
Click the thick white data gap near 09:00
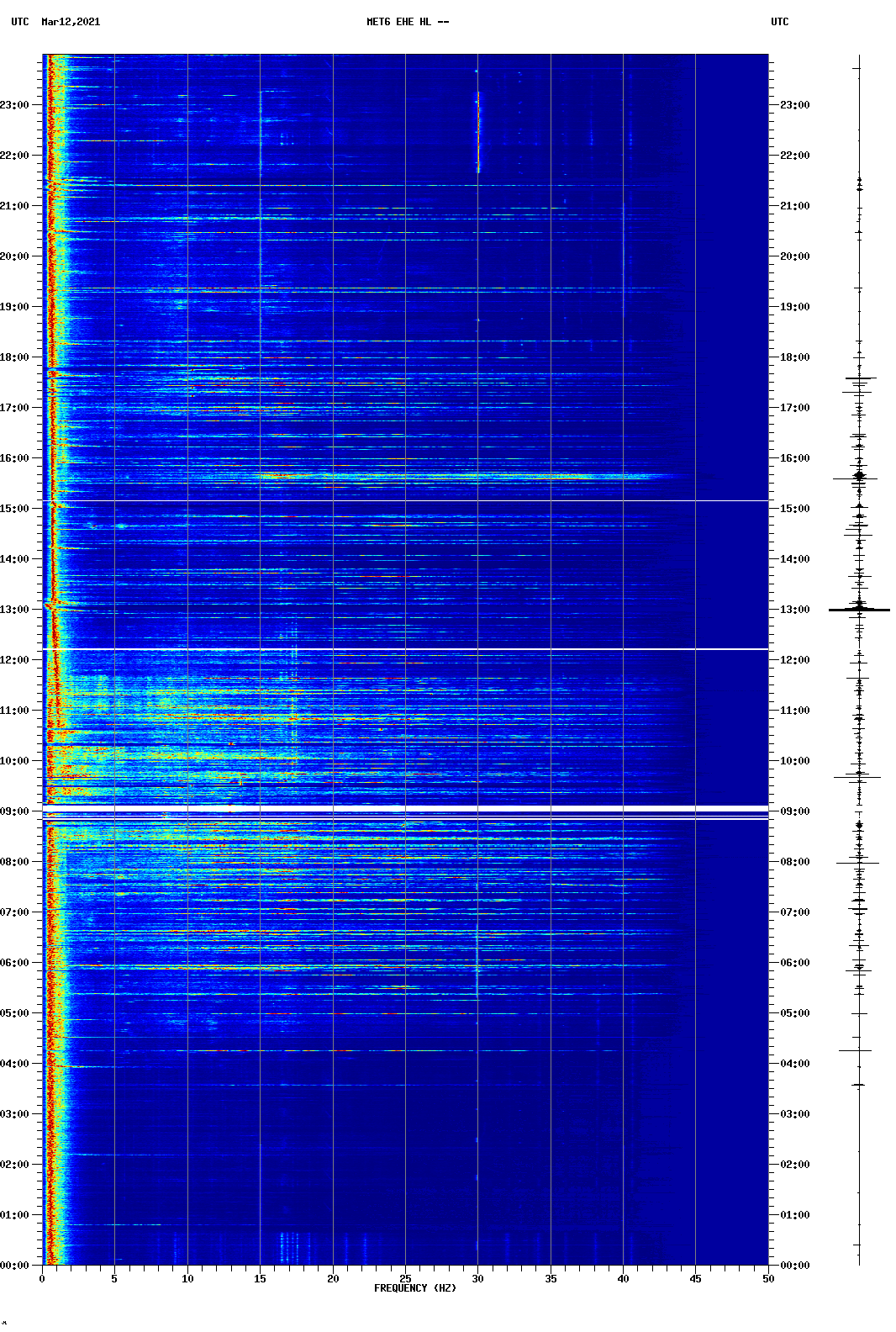405,809
